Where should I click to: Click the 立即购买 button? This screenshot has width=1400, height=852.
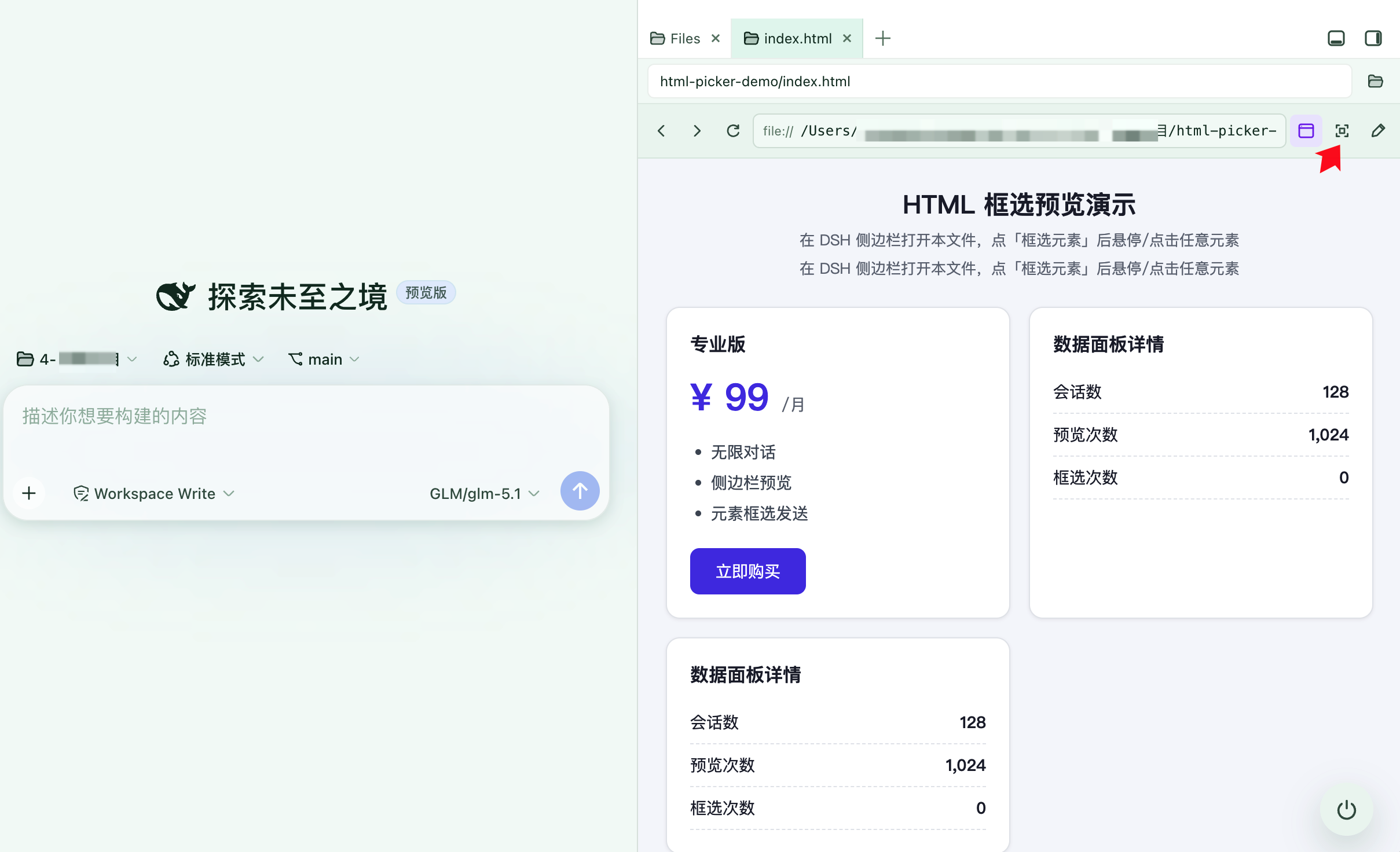(747, 571)
